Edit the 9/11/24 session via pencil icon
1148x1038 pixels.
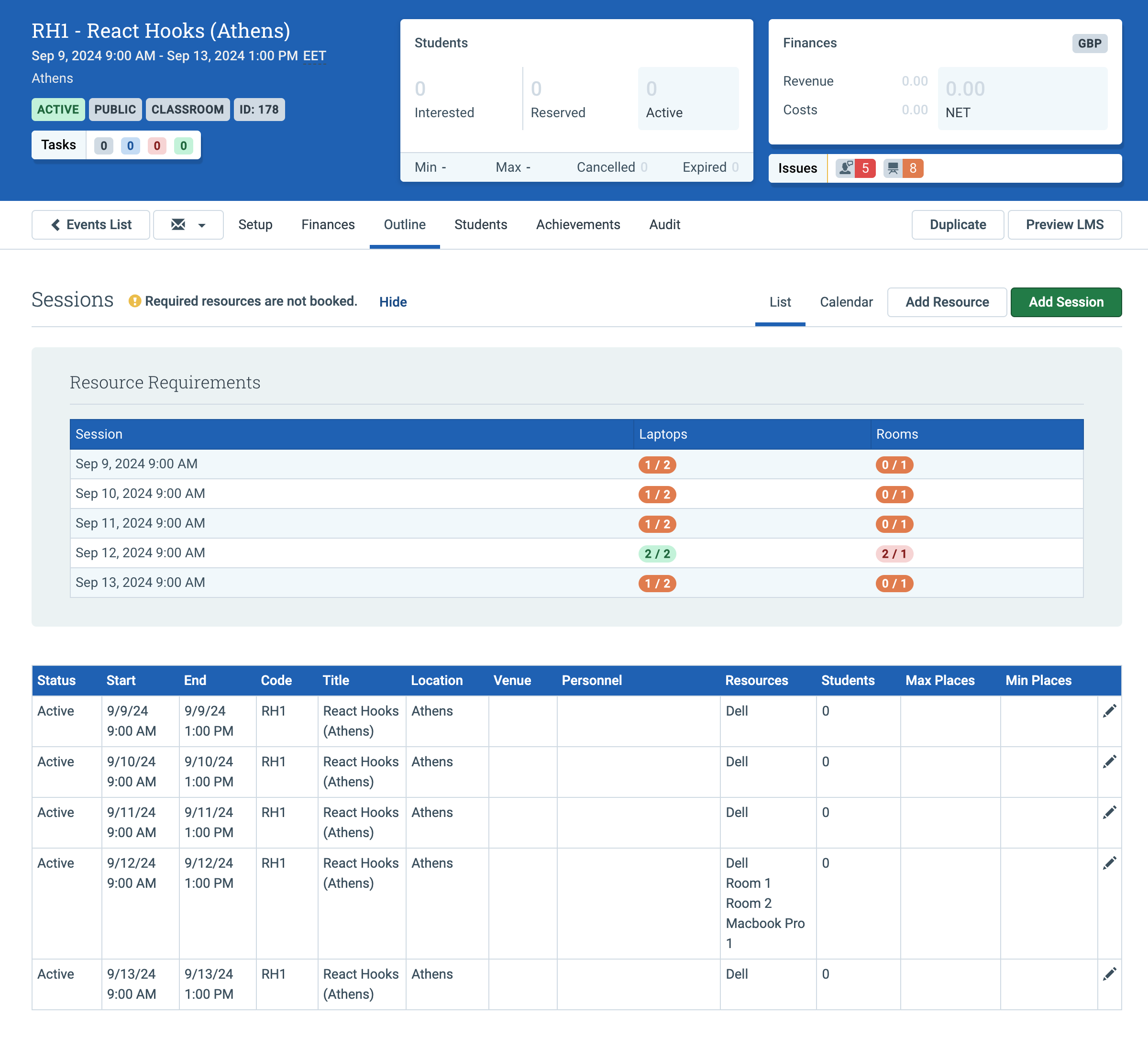pyautogui.click(x=1109, y=812)
